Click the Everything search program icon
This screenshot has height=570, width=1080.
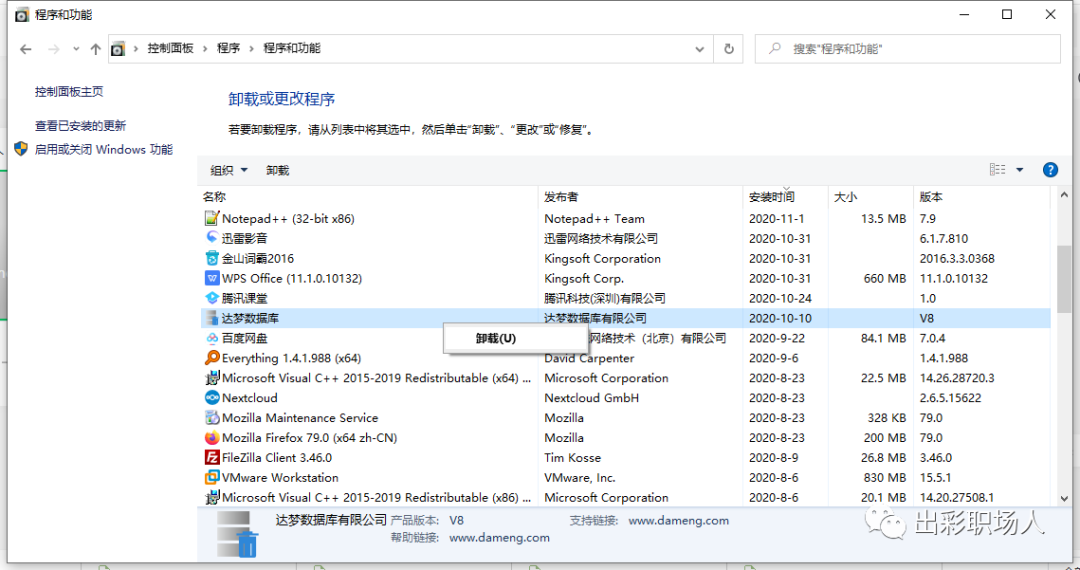click(212, 358)
